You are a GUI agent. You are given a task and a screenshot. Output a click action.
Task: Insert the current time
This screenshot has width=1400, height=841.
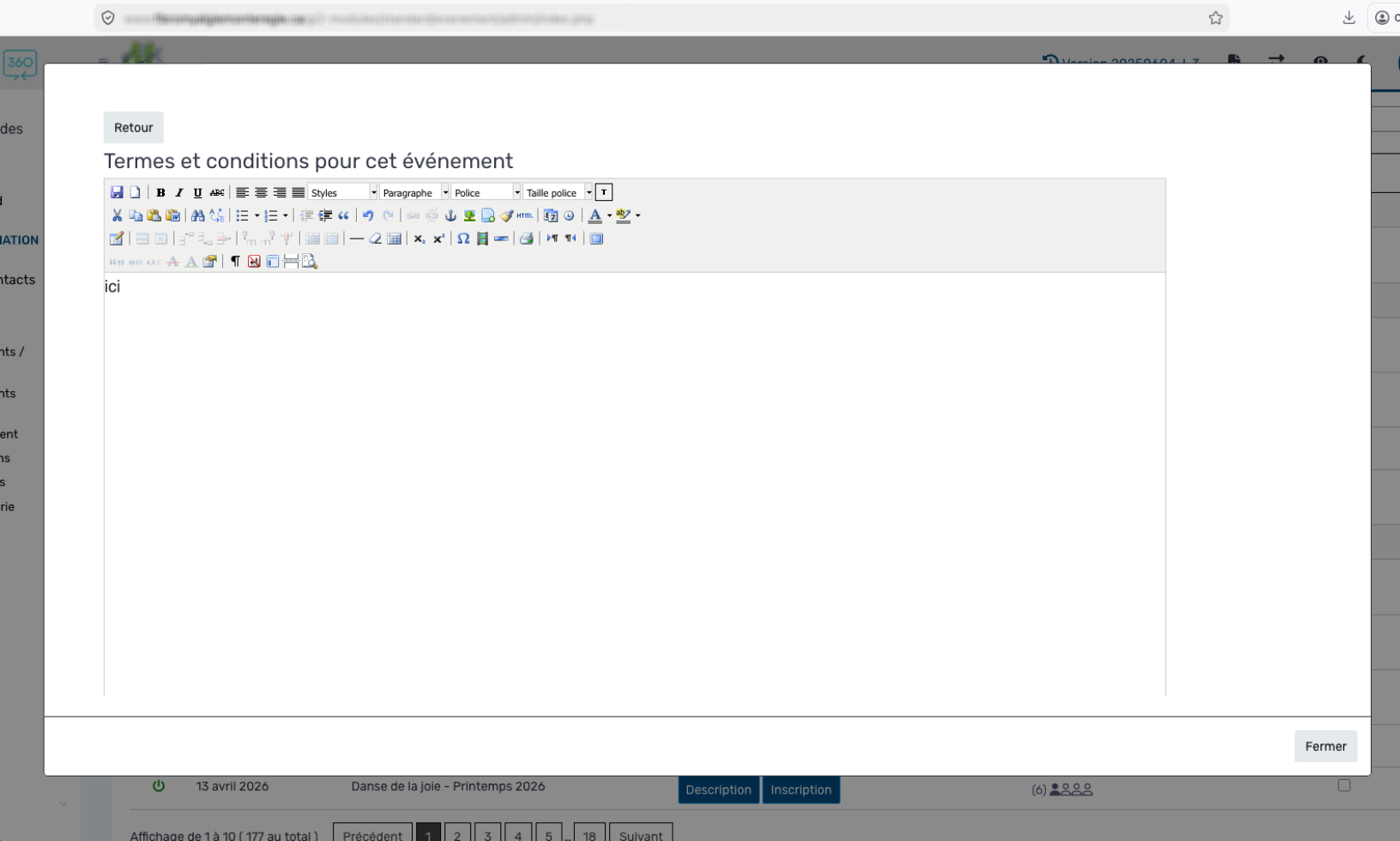pyautogui.click(x=569, y=215)
